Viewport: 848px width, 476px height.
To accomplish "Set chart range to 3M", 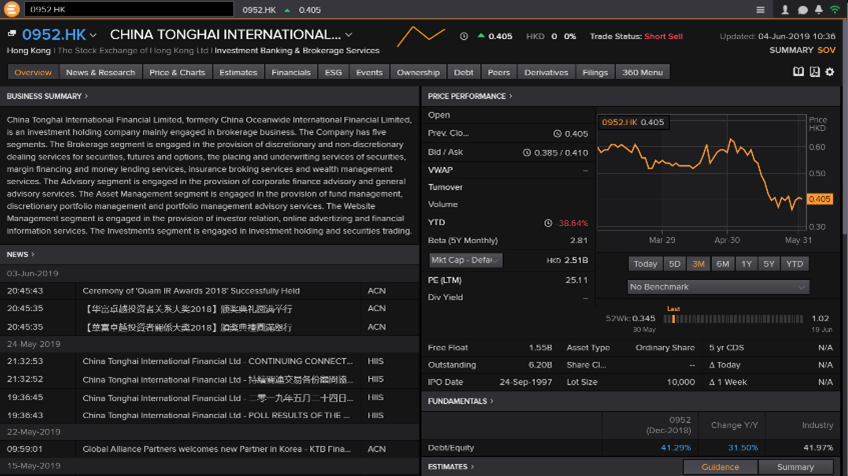I will point(698,264).
